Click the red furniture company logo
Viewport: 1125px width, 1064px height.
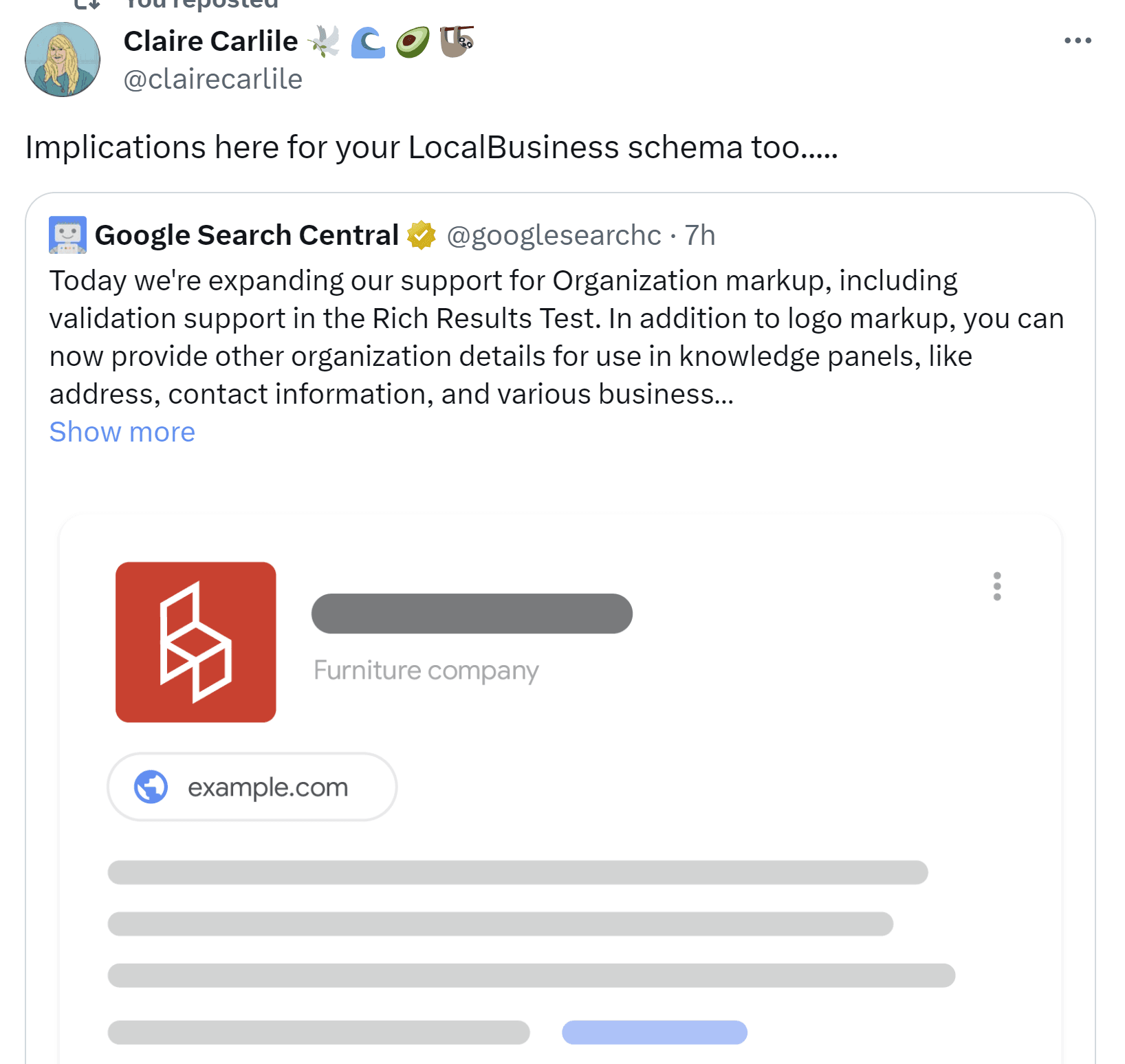coord(196,642)
